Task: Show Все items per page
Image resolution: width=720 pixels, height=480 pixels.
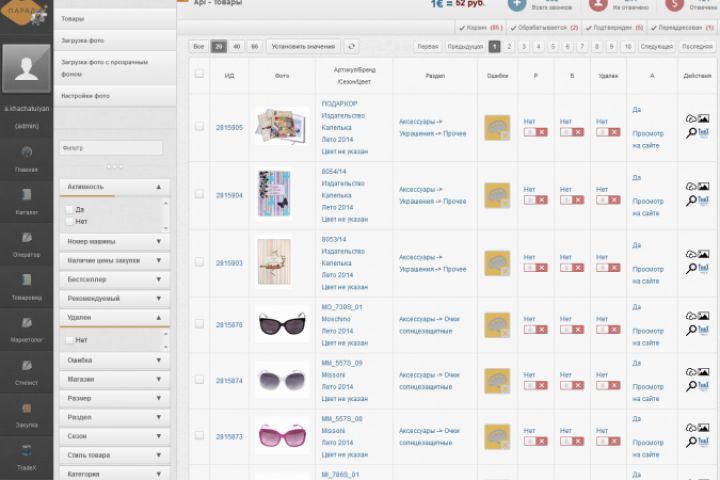Action: coord(199,46)
